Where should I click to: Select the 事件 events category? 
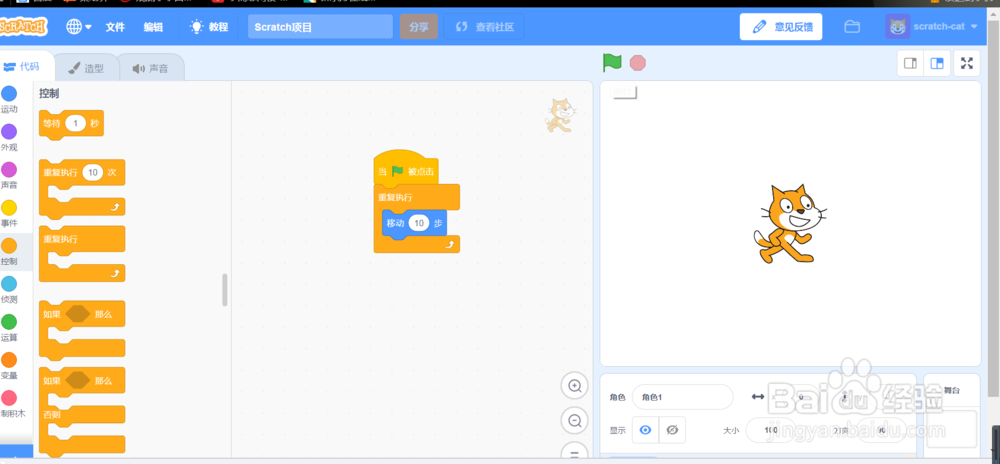[9, 214]
